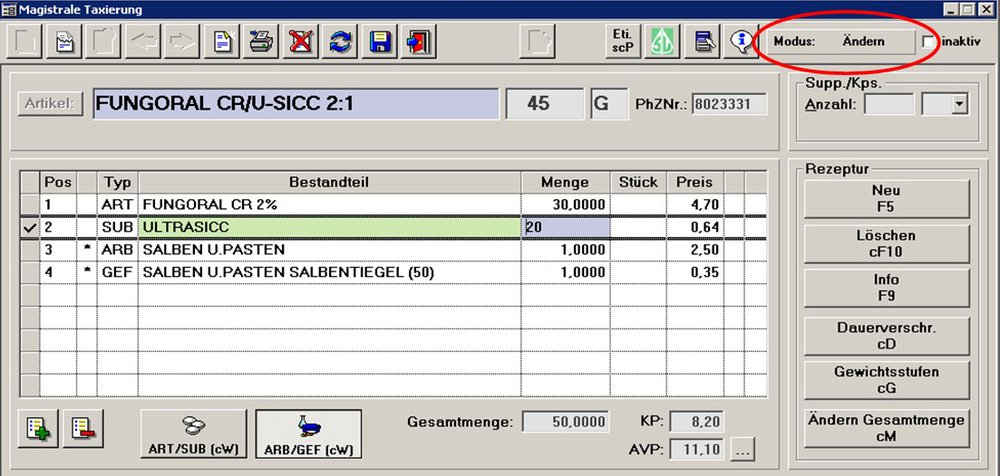This screenshot has width=1000, height=476.
Task: Click the AVP field showing 11,10
Action: click(696, 450)
